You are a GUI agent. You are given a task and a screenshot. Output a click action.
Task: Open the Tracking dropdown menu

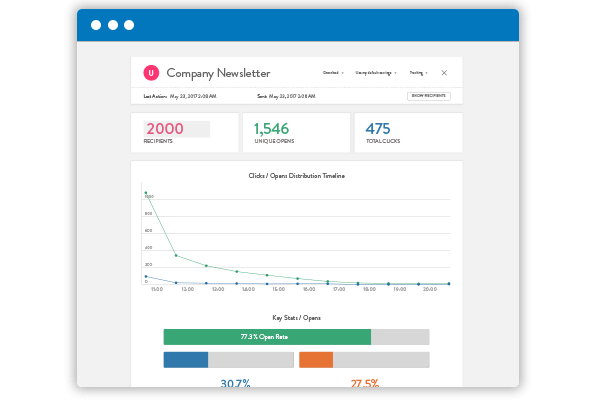pyautogui.click(x=418, y=73)
